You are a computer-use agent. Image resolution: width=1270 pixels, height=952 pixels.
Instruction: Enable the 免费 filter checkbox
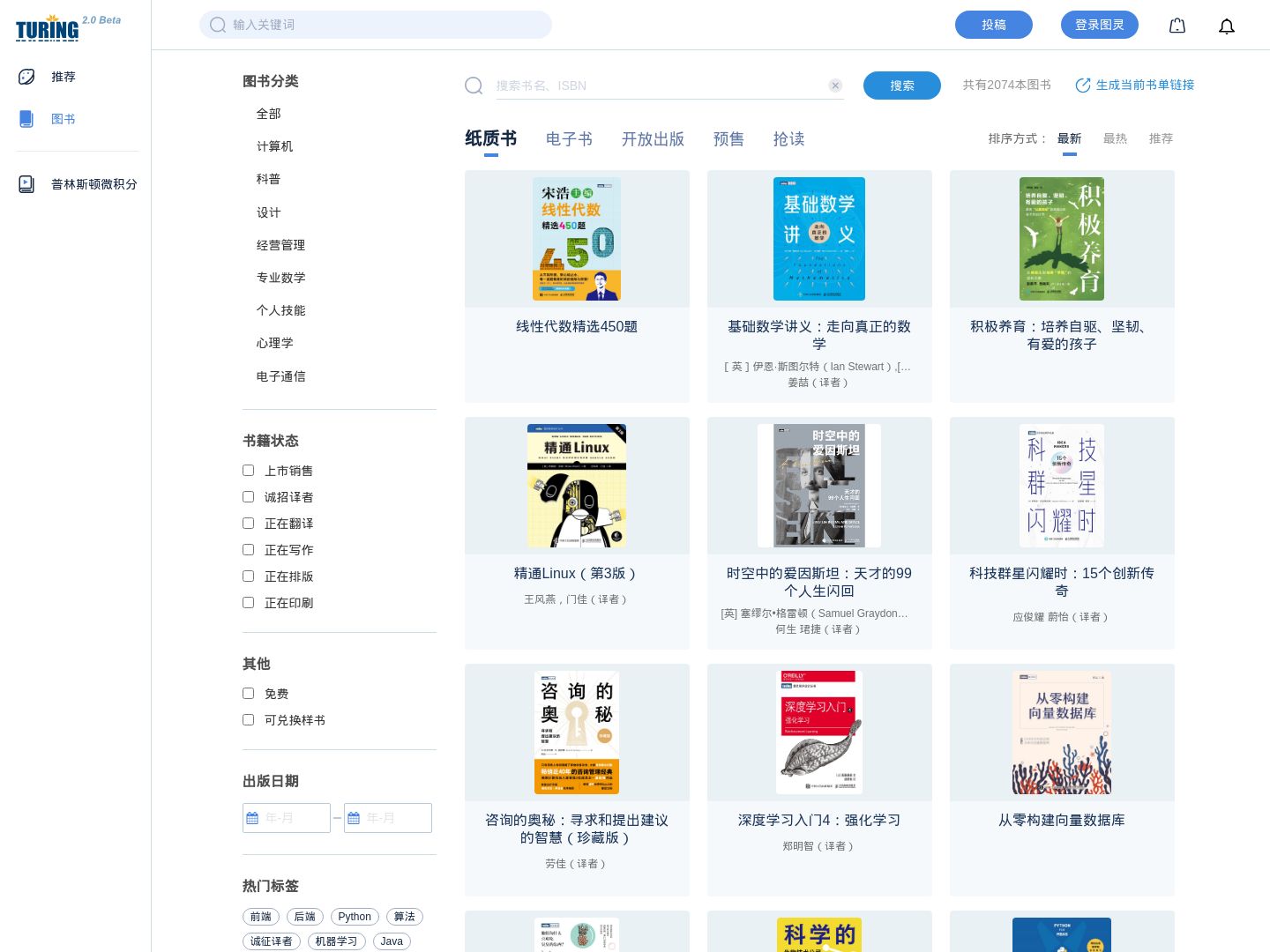click(249, 694)
